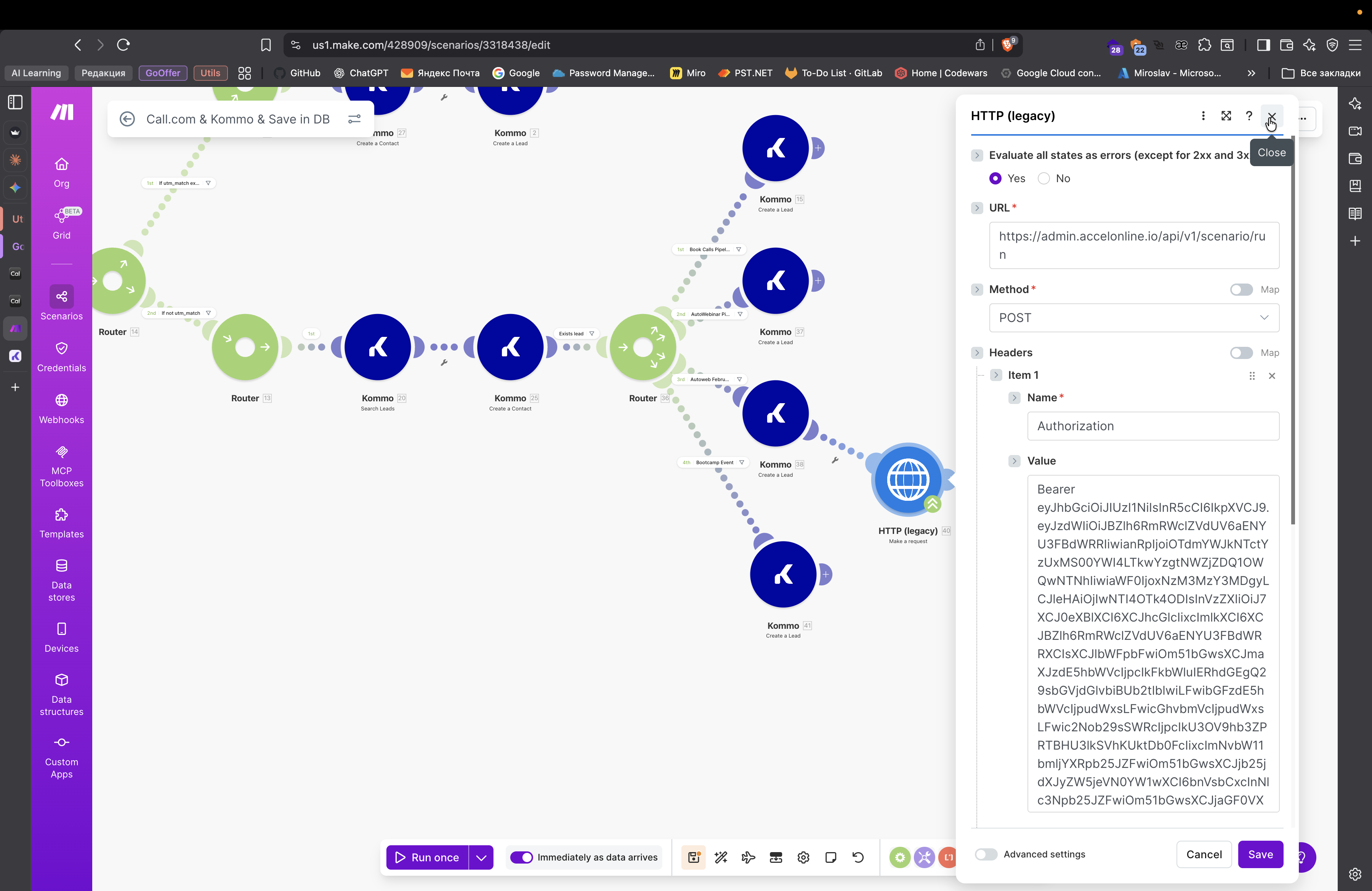1372x891 pixels.
Task: Expand the Run once options arrow
Action: pyautogui.click(x=481, y=857)
